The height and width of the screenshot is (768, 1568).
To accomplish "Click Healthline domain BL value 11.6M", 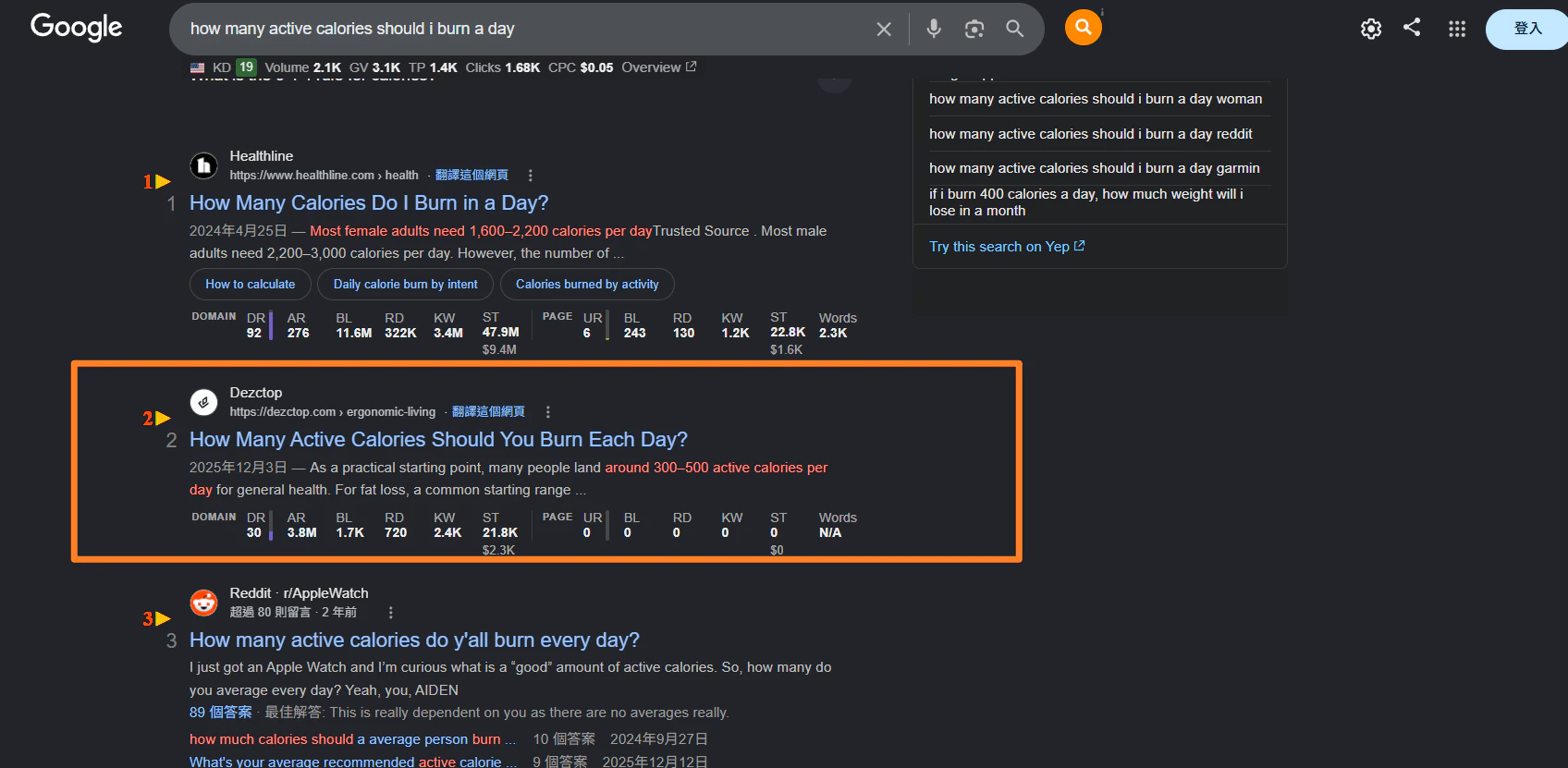I will point(354,333).
